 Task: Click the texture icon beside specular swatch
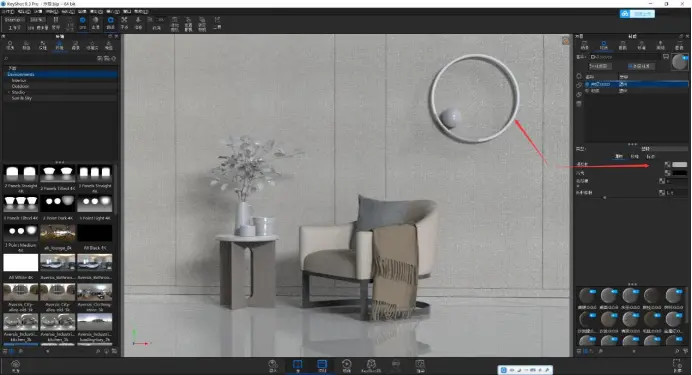tap(667, 173)
